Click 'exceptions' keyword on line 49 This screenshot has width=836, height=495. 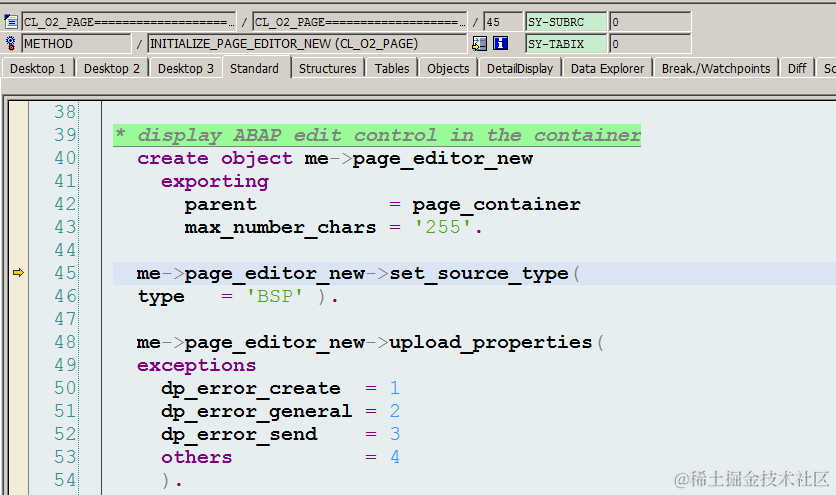tap(196, 365)
